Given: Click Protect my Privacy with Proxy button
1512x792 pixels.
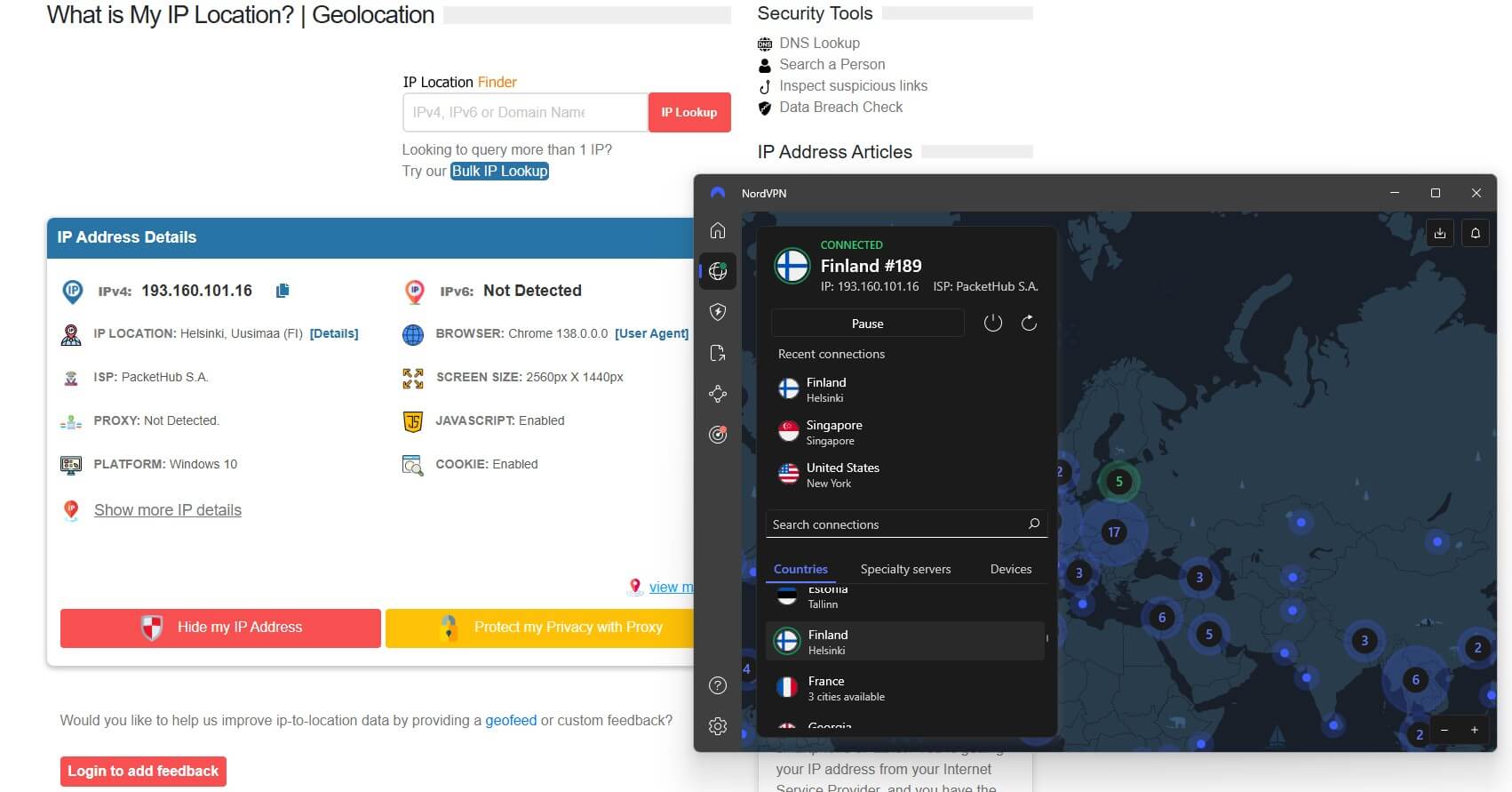Looking at the screenshot, I should (540, 628).
